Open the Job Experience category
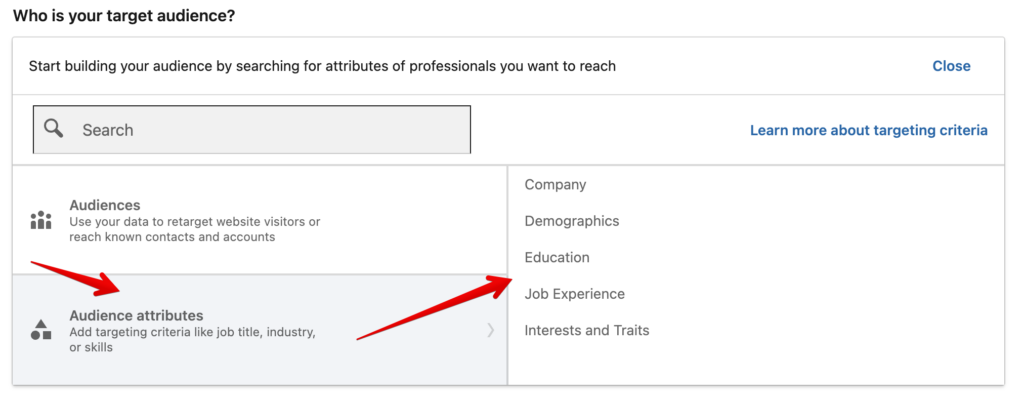This screenshot has height=398, width=1024. click(574, 294)
